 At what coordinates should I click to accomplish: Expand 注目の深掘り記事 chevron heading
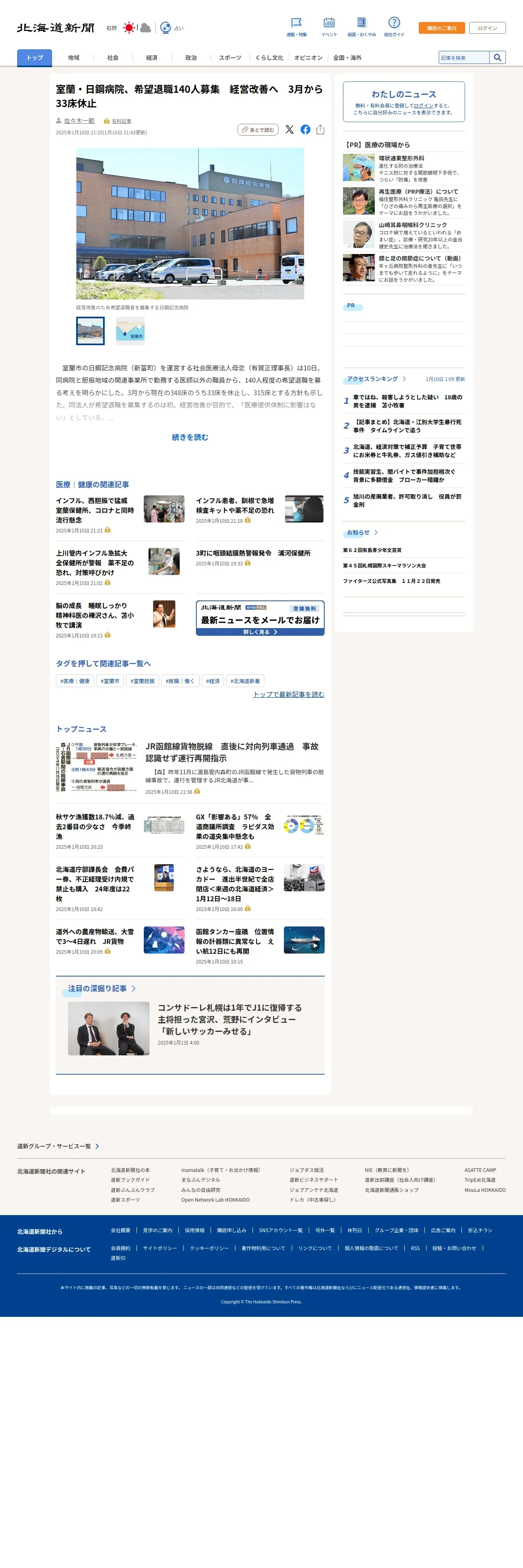coord(102,988)
